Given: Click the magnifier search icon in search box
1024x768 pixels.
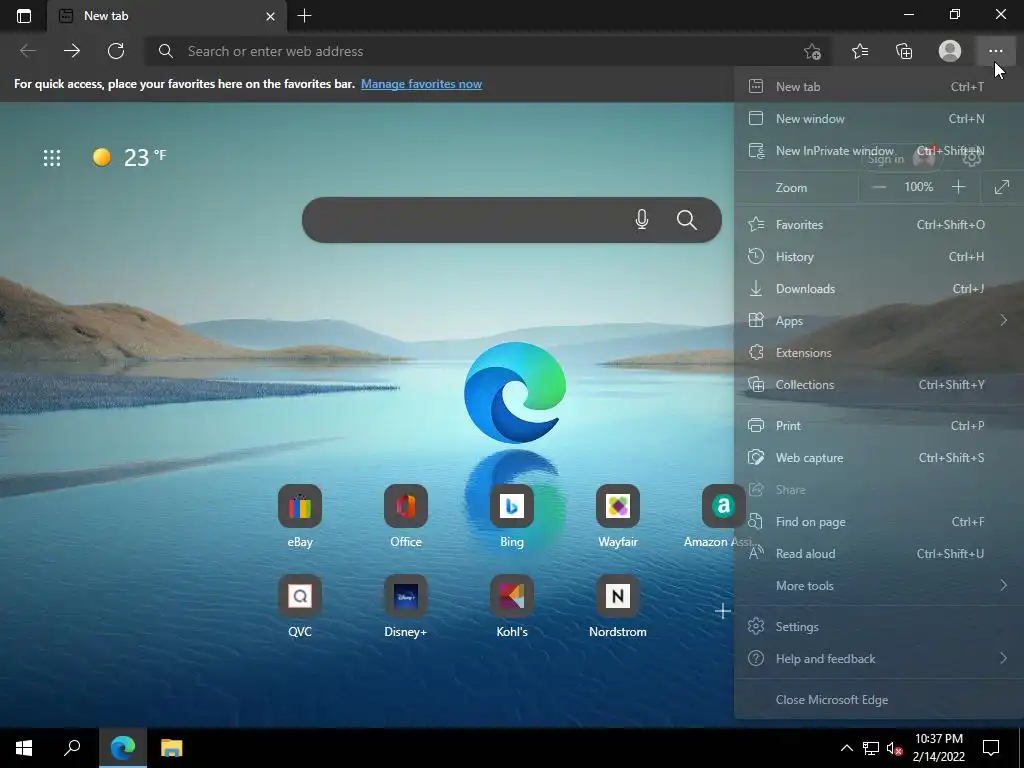Looking at the screenshot, I should pos(686,220).
